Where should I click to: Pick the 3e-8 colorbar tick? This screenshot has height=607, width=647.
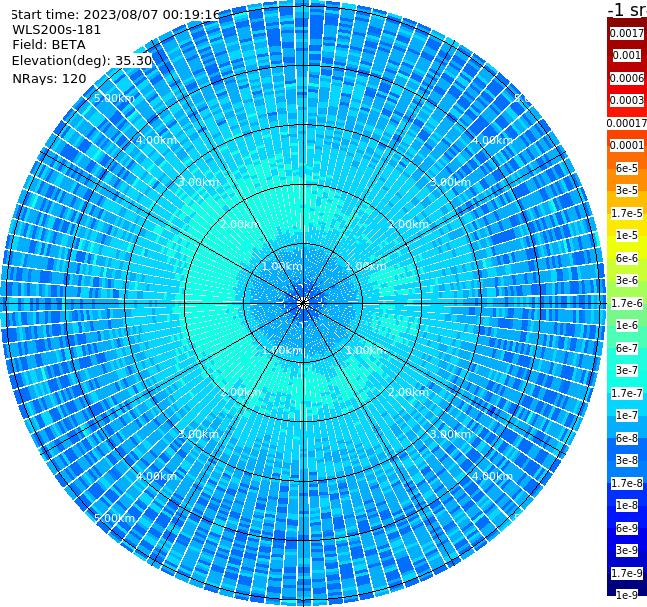pos(627,460)
